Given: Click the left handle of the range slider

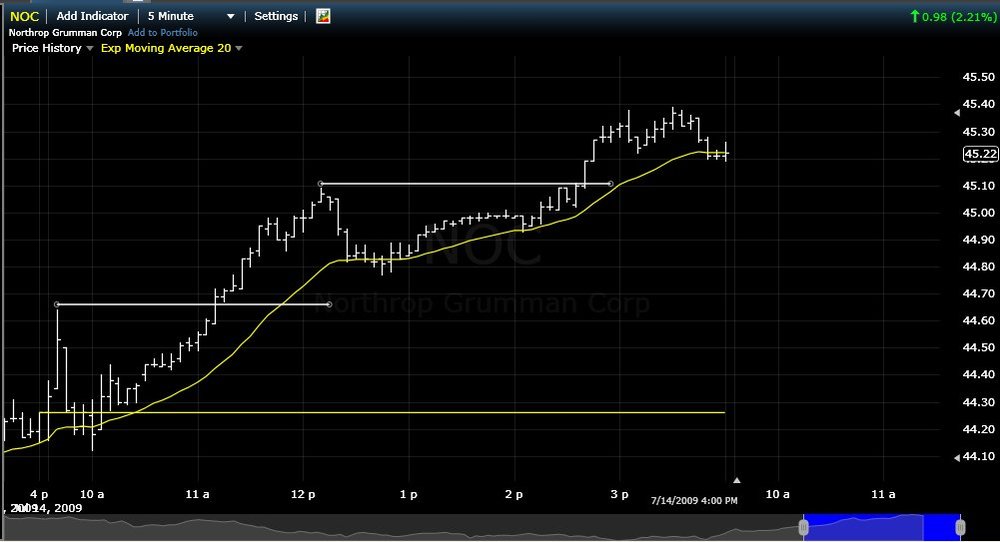Looking at the screenshot, I should pyautogui.click(x=804, y=527).
